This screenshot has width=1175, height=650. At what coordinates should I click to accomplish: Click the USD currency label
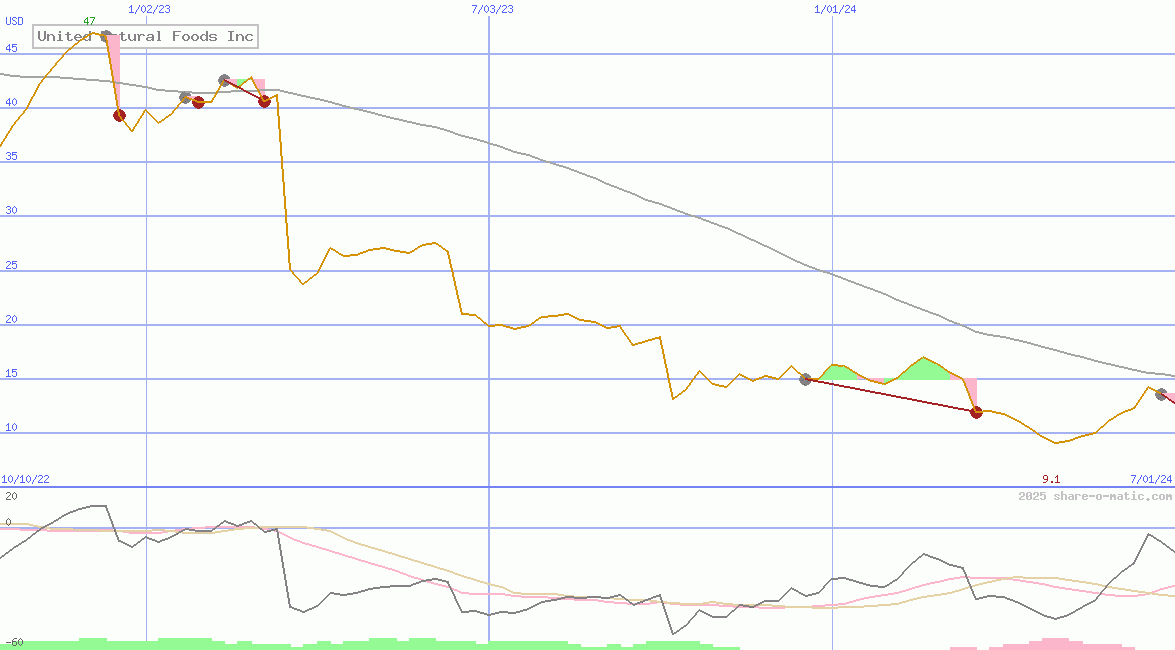15,21
